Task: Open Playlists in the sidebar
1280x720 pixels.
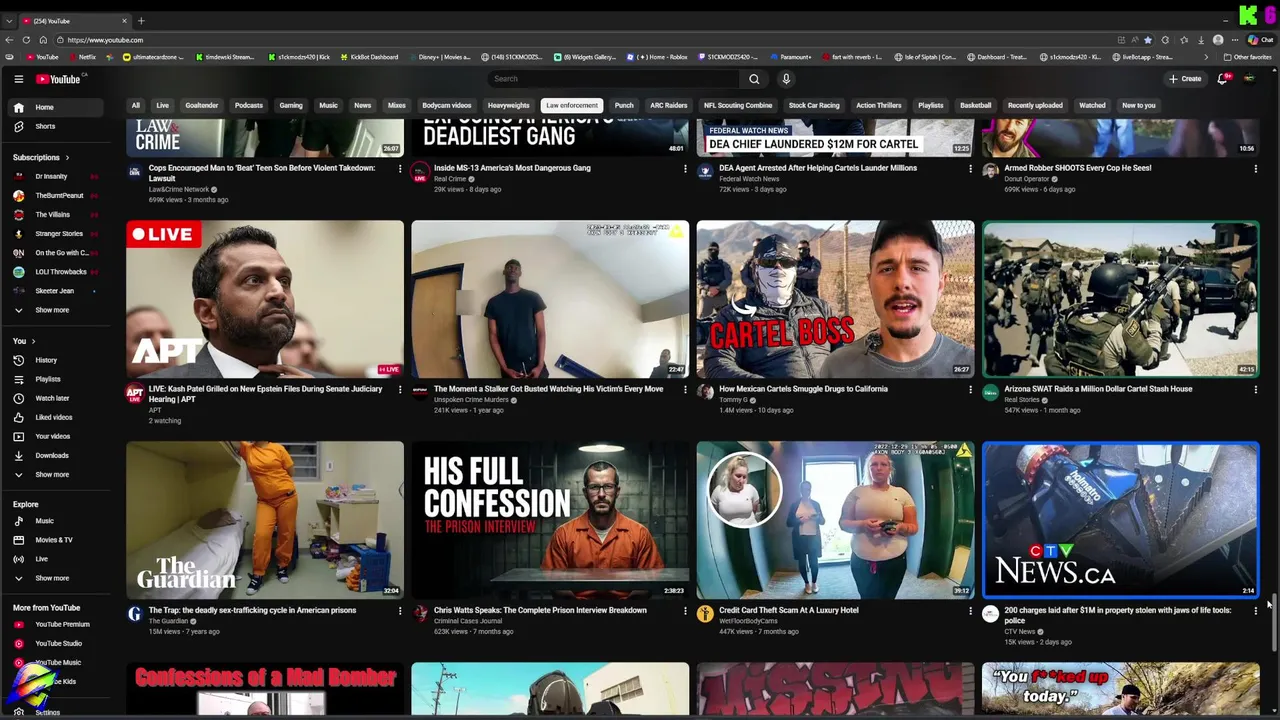Action: click(x=56, y=379)
